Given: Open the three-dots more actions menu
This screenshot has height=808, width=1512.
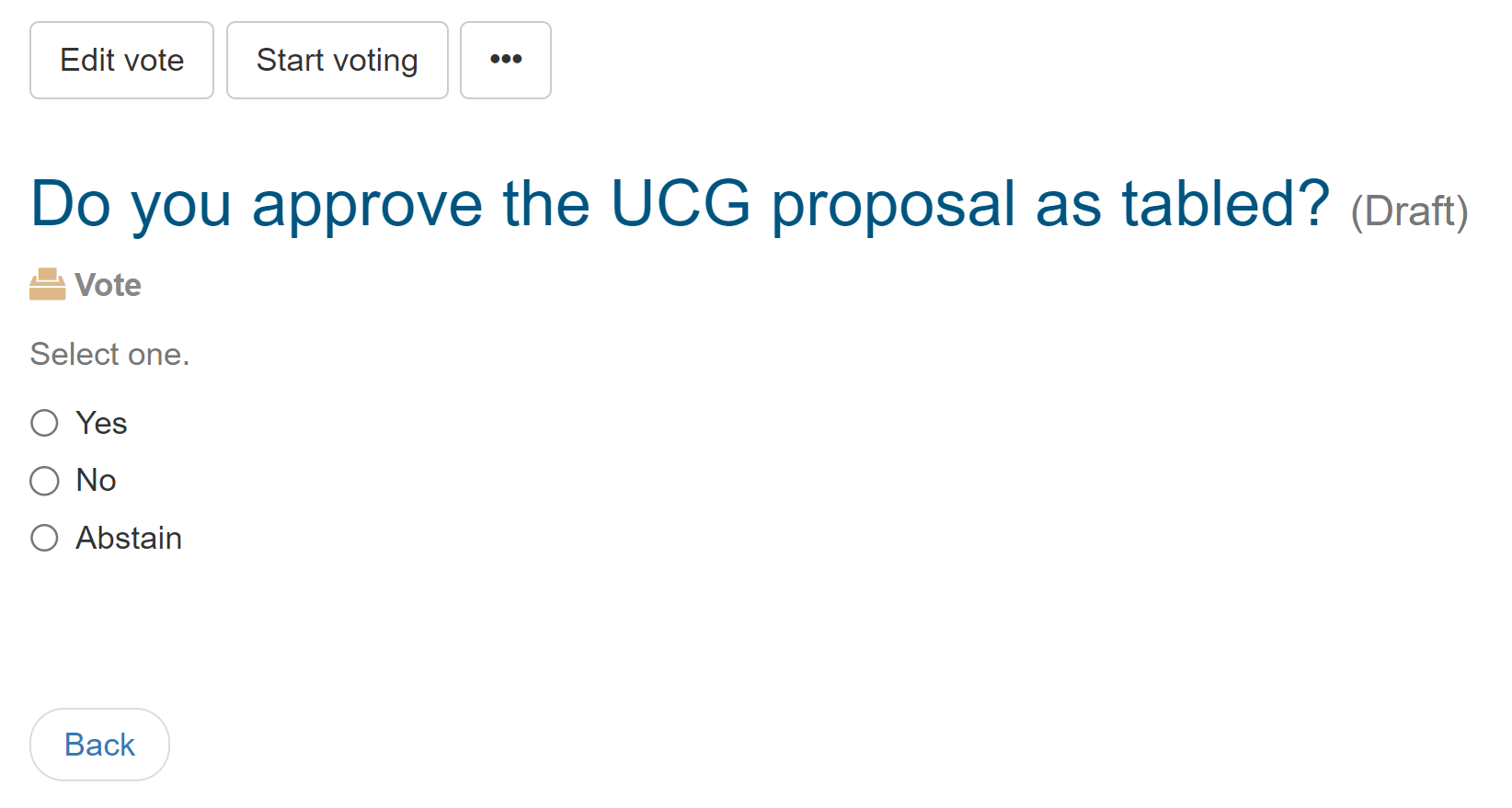Looking at the screenshot, I should tap(506, 60).
